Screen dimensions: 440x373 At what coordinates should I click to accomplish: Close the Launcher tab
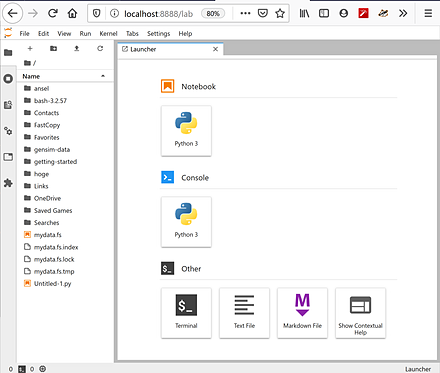coord(215,49)
